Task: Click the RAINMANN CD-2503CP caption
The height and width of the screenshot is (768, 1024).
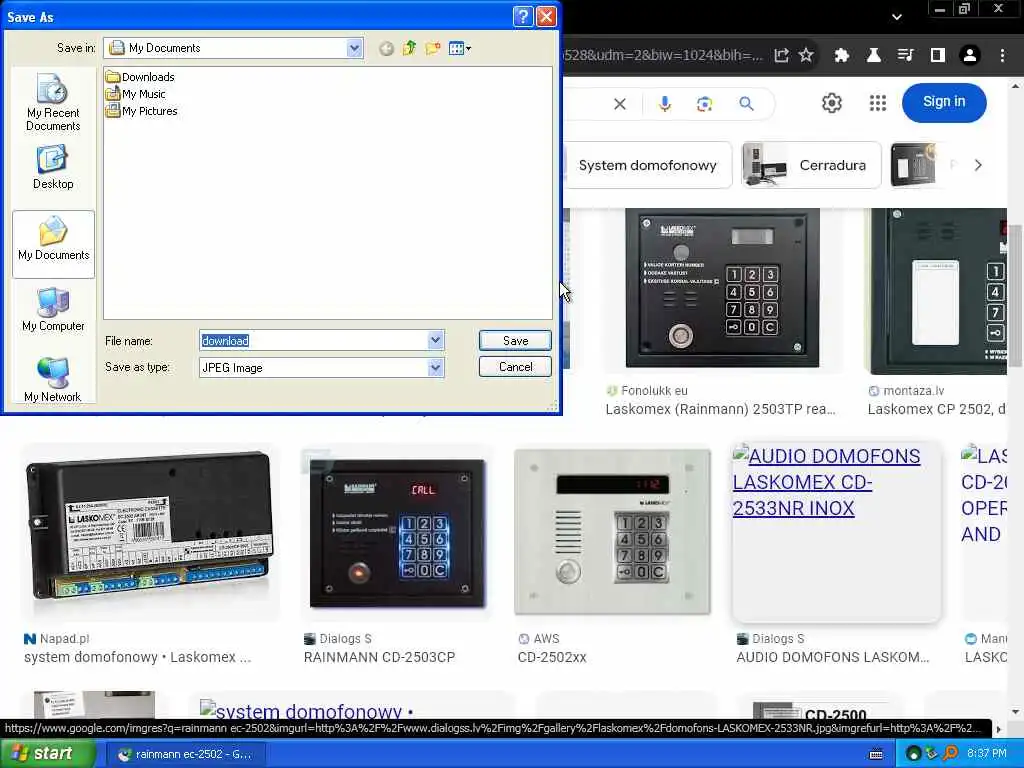Action: tap(379, 657)
